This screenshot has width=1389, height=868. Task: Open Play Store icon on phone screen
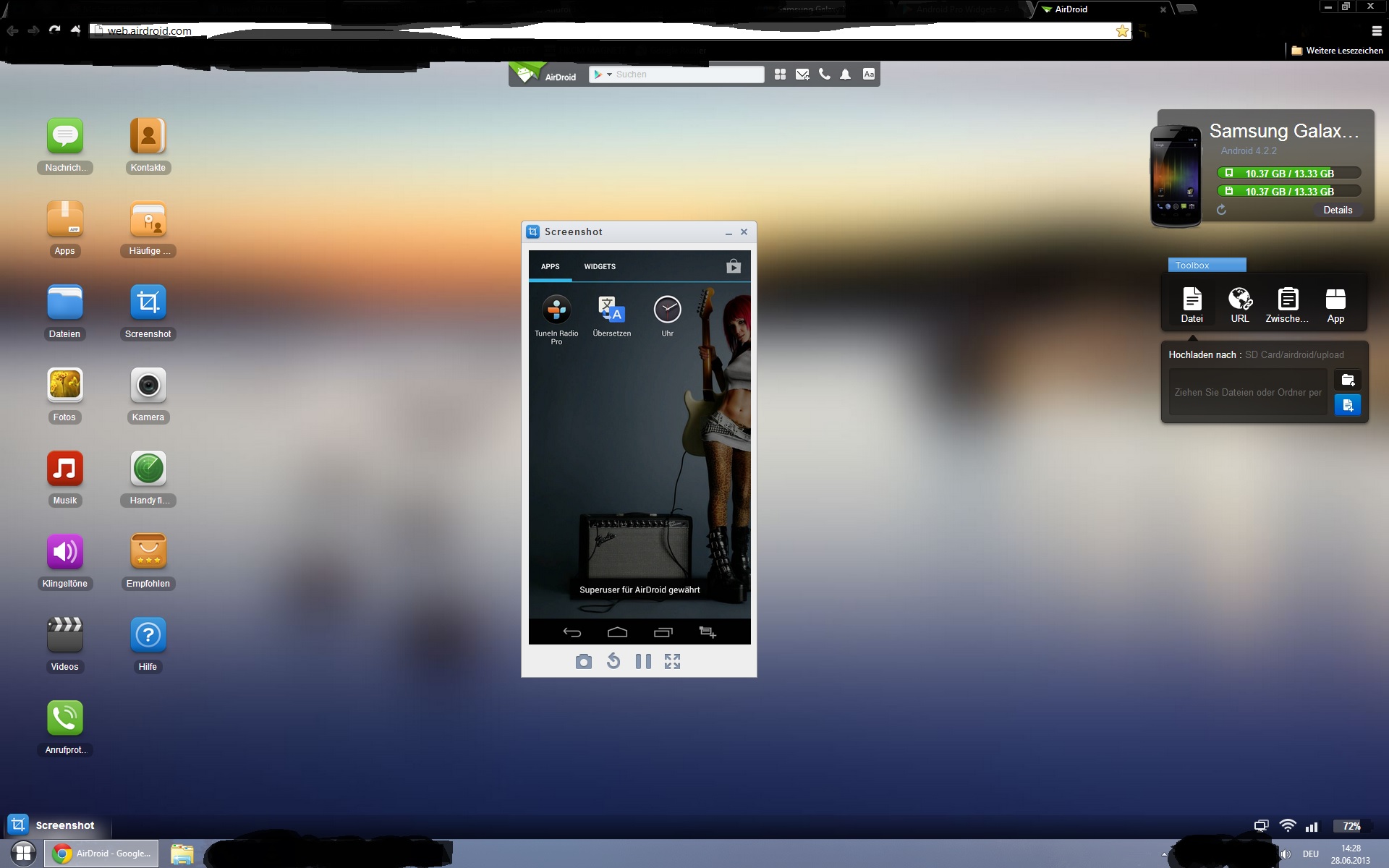[x=734, y=266]
